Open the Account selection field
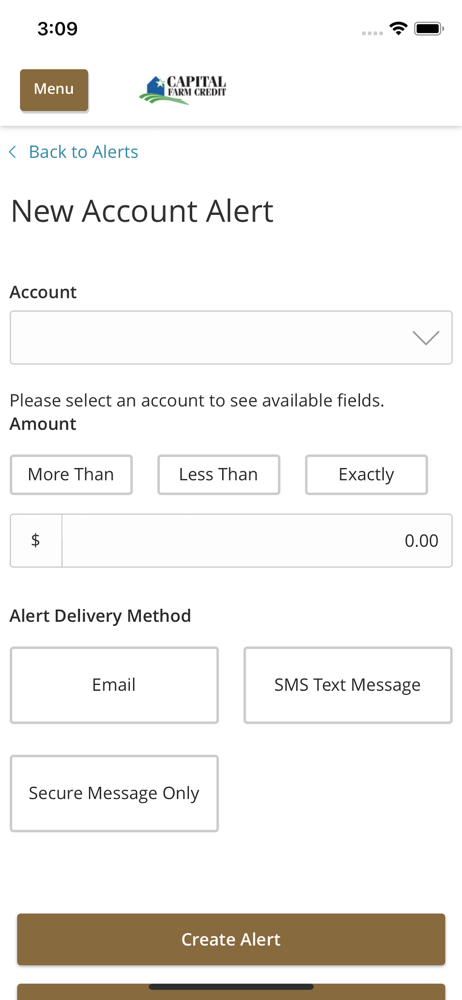The image size is (462, 1000). [x=231, y=337]
